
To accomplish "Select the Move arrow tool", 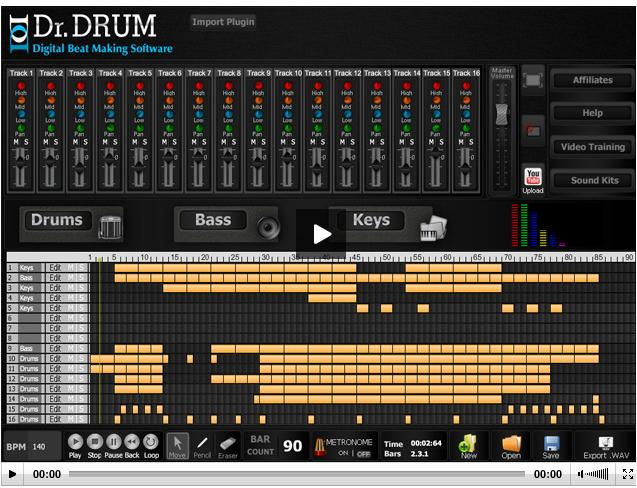I will click(x=177, y=446).
